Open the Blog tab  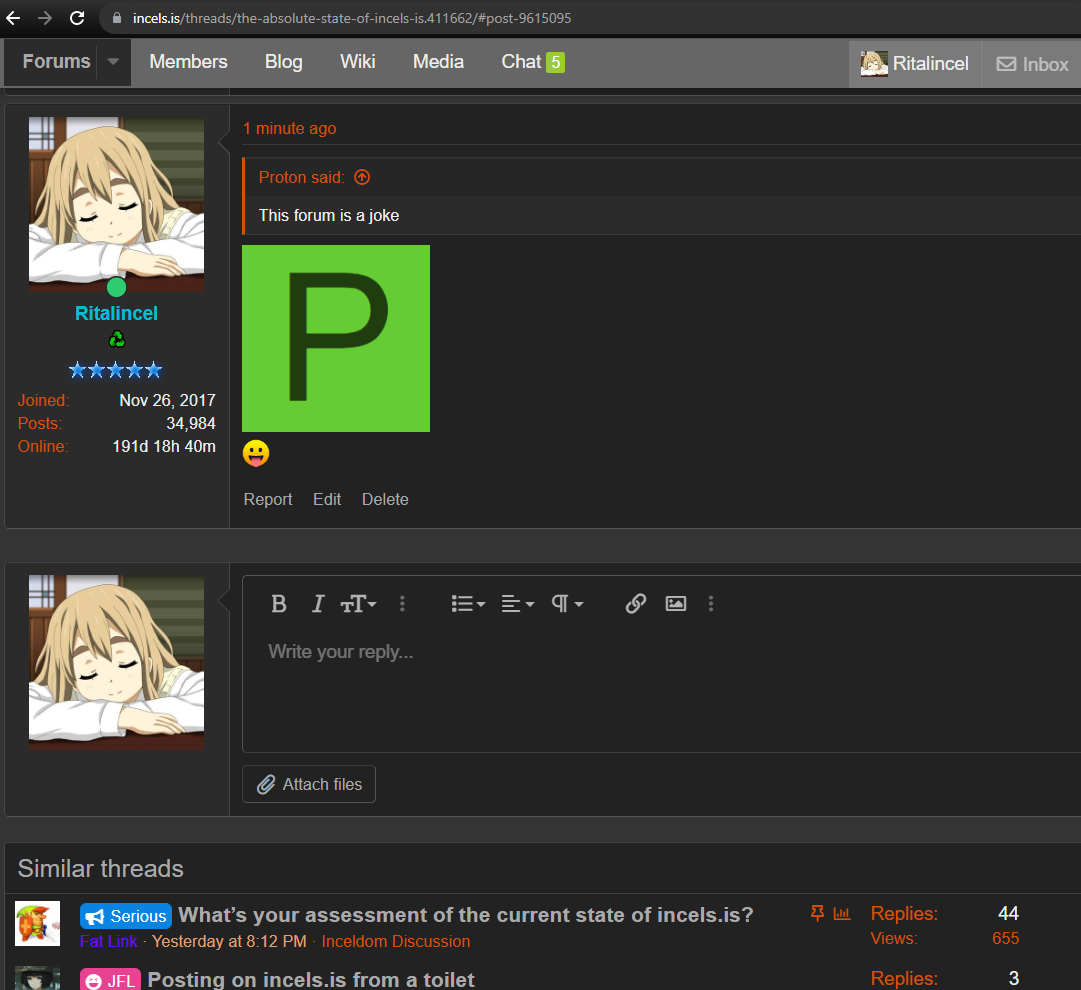(x=283, y=61)
